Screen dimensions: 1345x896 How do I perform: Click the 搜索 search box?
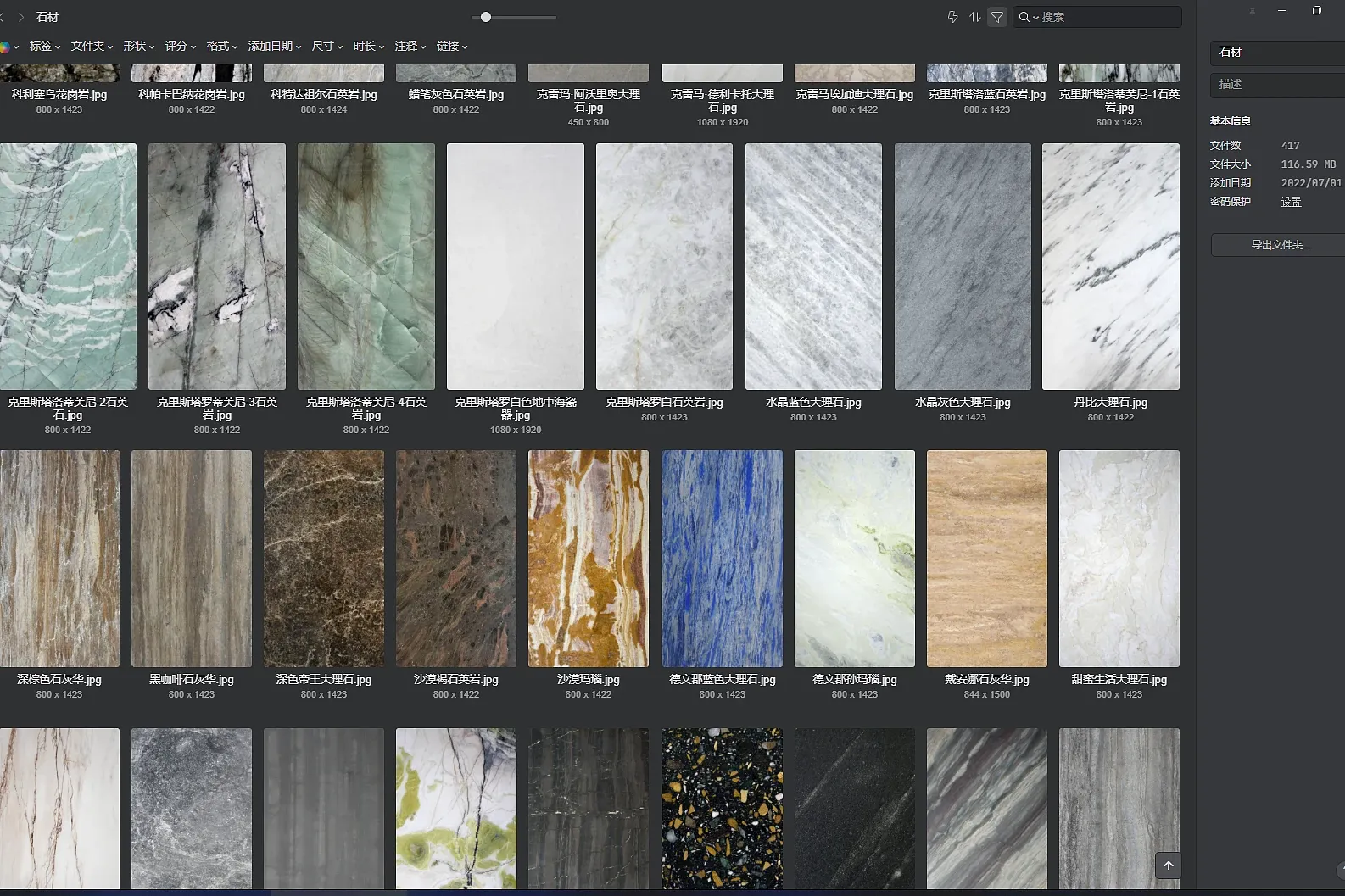click(1108, 17)
